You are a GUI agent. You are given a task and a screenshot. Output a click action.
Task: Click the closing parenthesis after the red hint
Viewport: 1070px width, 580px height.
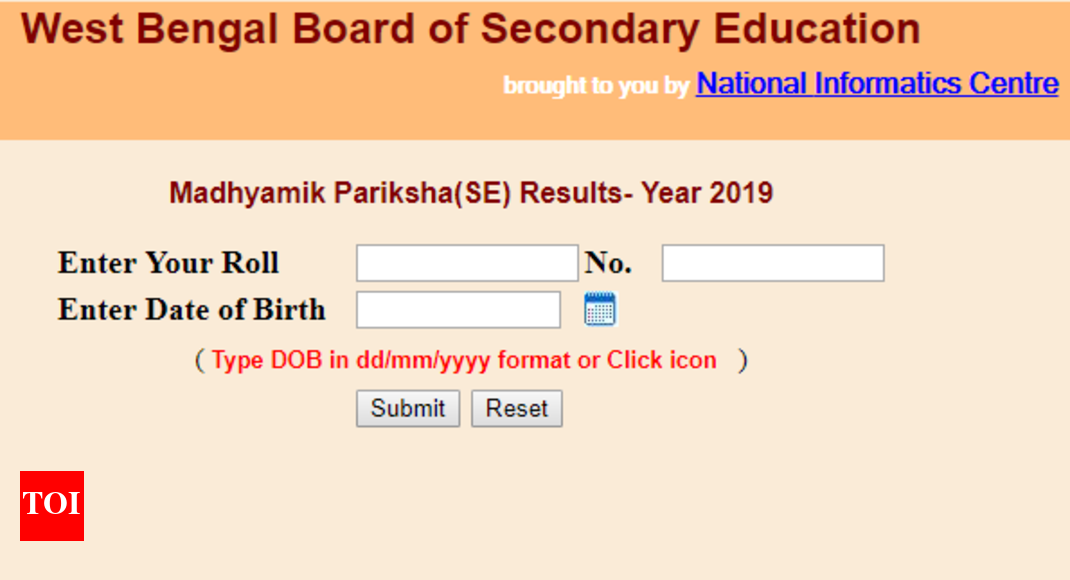[742, 360]
